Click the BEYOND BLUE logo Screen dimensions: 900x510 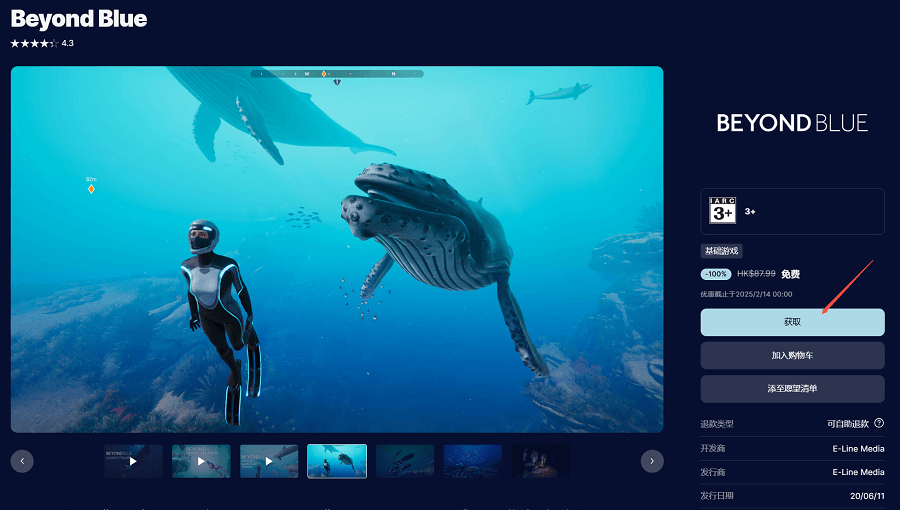(792, 123)
